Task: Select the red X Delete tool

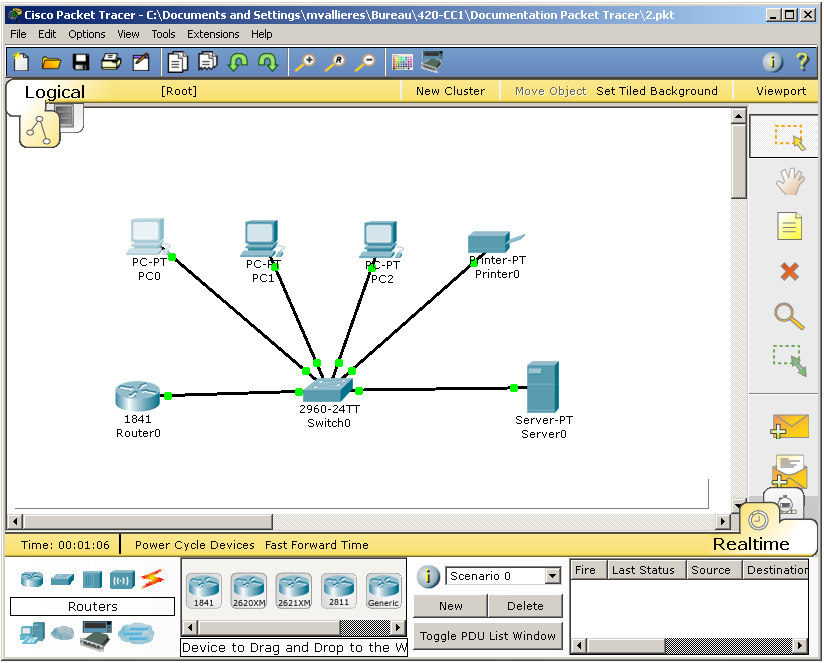Action: coord(789,272)
